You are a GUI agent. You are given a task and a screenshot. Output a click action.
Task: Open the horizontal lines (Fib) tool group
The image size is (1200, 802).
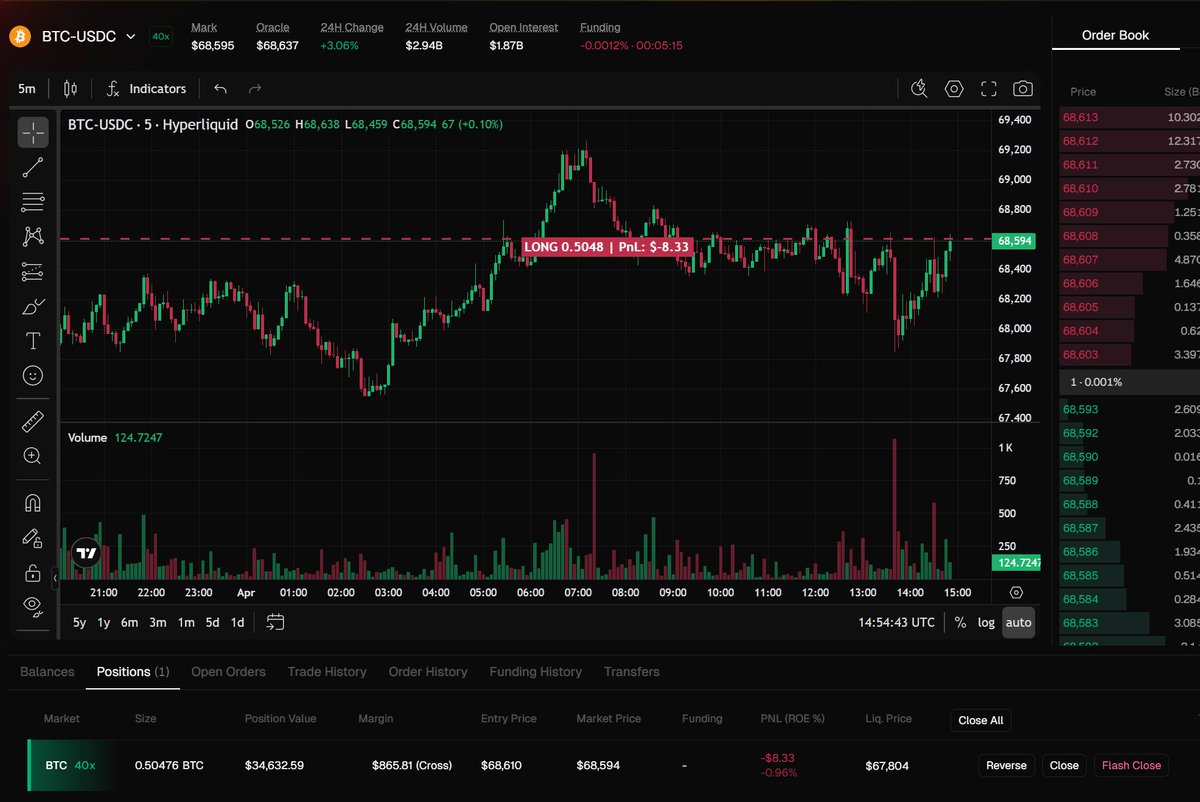coord(33,202)
